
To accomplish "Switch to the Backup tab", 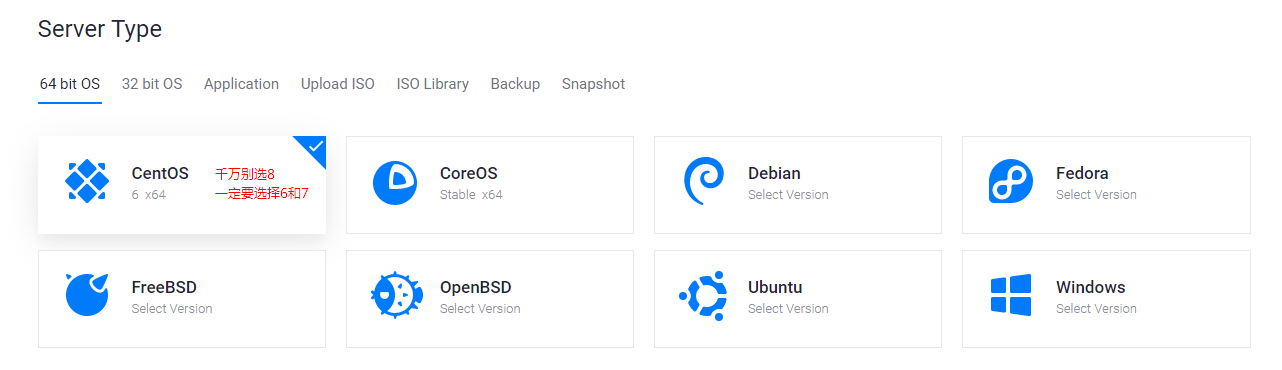I will point(515,84).
